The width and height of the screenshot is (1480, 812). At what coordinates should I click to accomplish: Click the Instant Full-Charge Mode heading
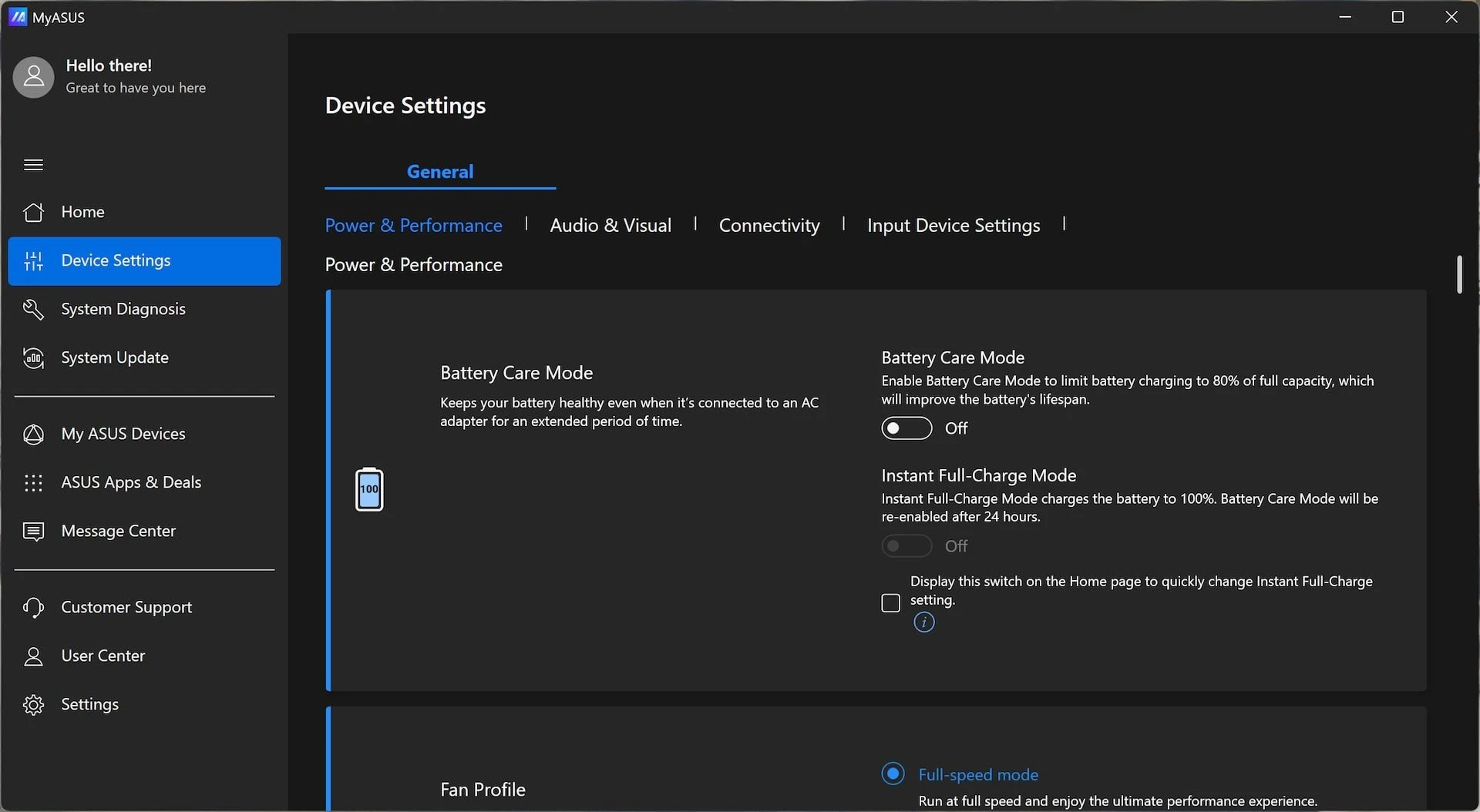tap(978, 475)
